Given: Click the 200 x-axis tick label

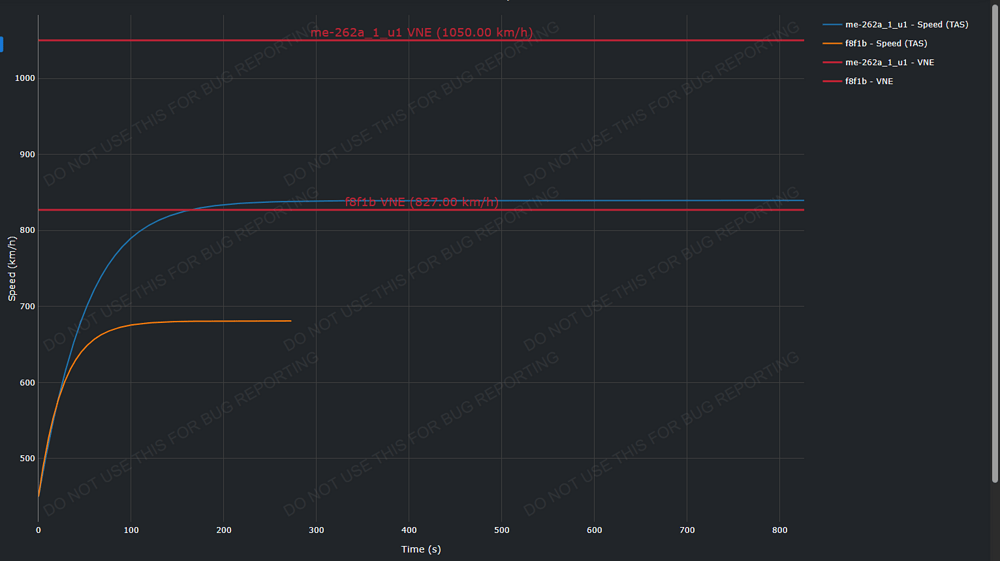Looking at the screenshot, I should pos(224,530).
